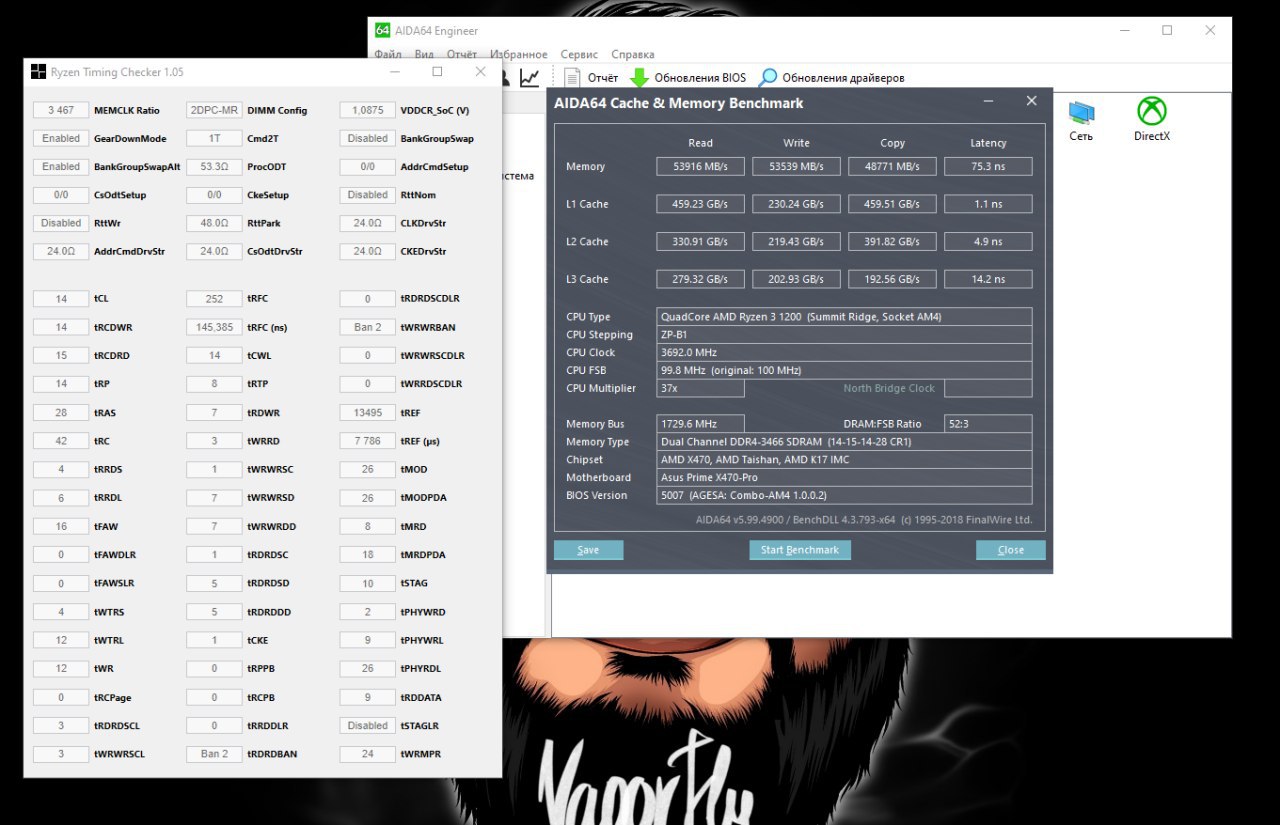Click the Ryzen Timing Checker title icon
The image size is (1280, 825).
[38, 72]
